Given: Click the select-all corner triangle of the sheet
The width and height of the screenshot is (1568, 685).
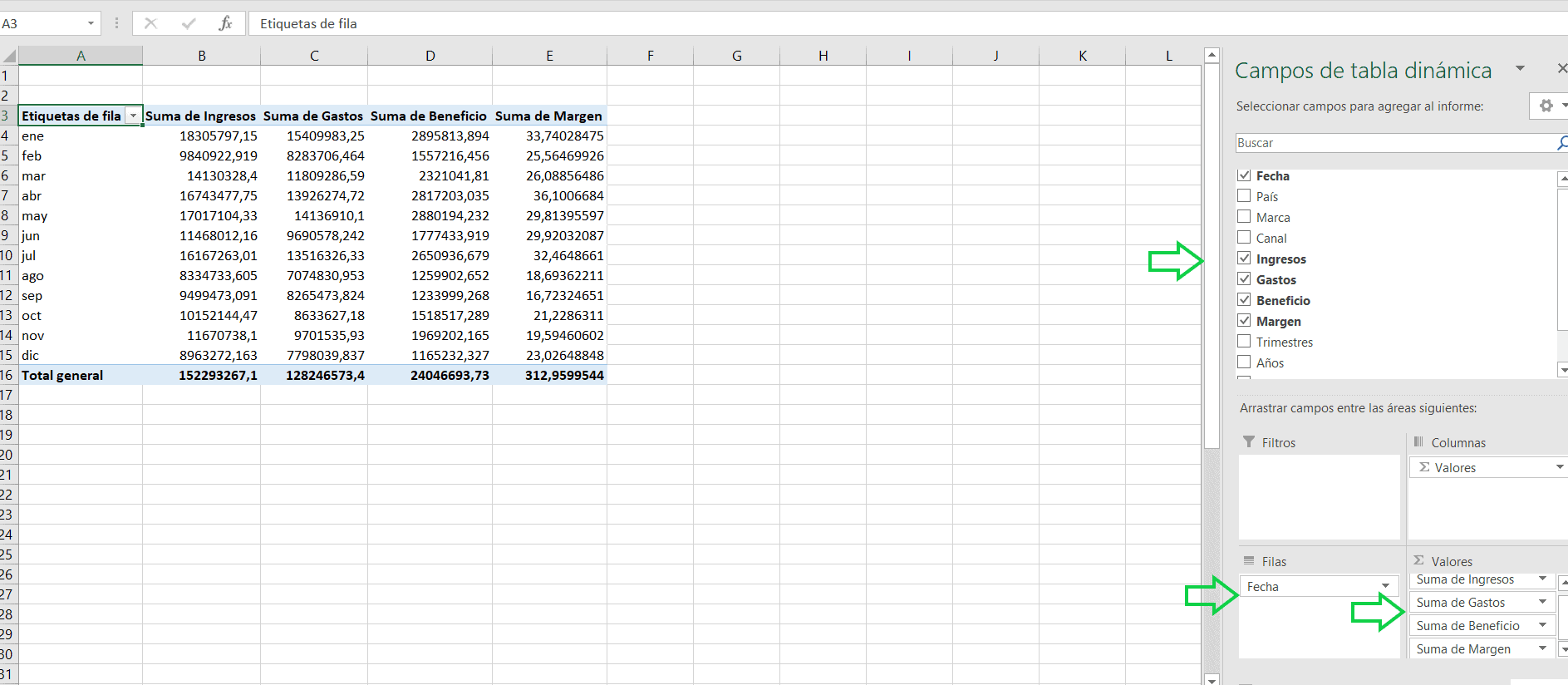Looking at the screenshot, I should point(9,56).
